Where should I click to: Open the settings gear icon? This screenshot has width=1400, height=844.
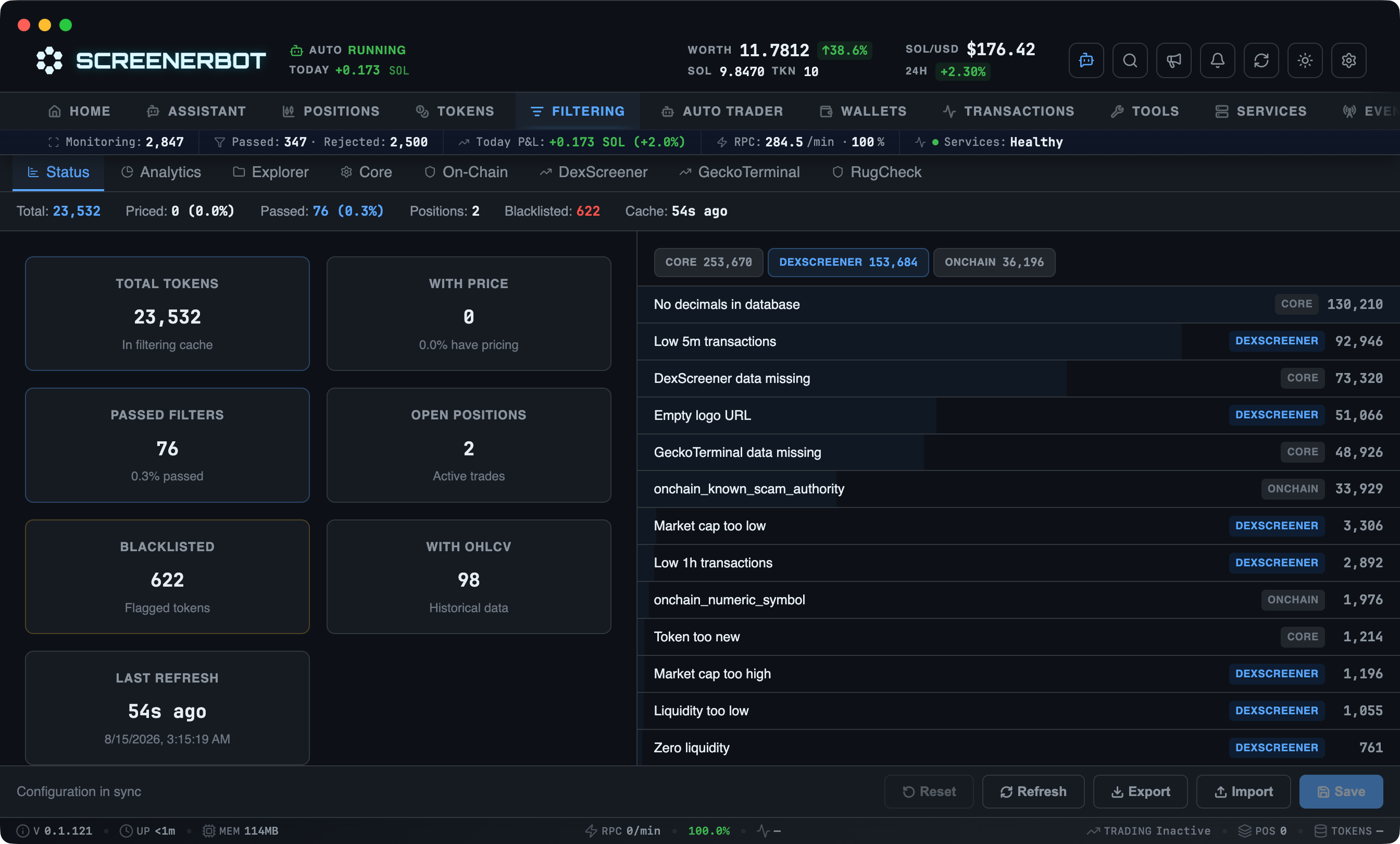point(1348,60)
